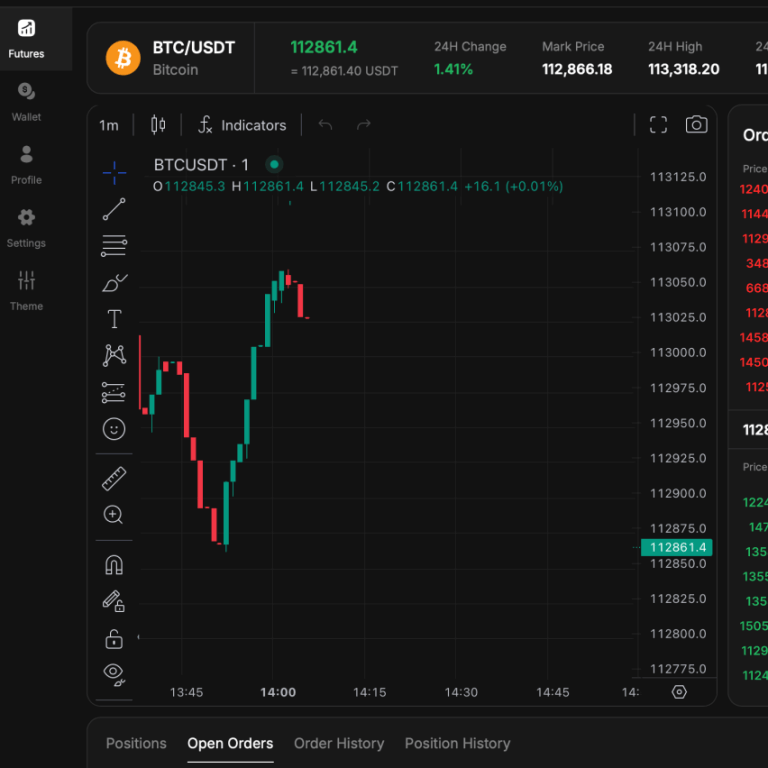The image size is (768, 768).
Task: Go to the Profile page
Action: [26, 165]
